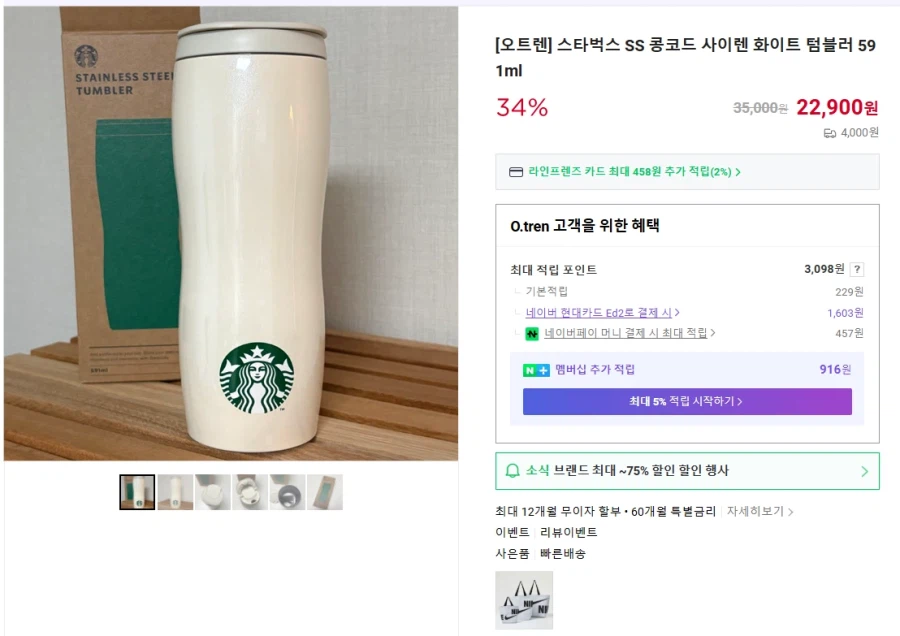This screenshot has width=900, height=636.
Task: Click the Nike bag event image
Action: pyautogui.click(x=524, y=600)
